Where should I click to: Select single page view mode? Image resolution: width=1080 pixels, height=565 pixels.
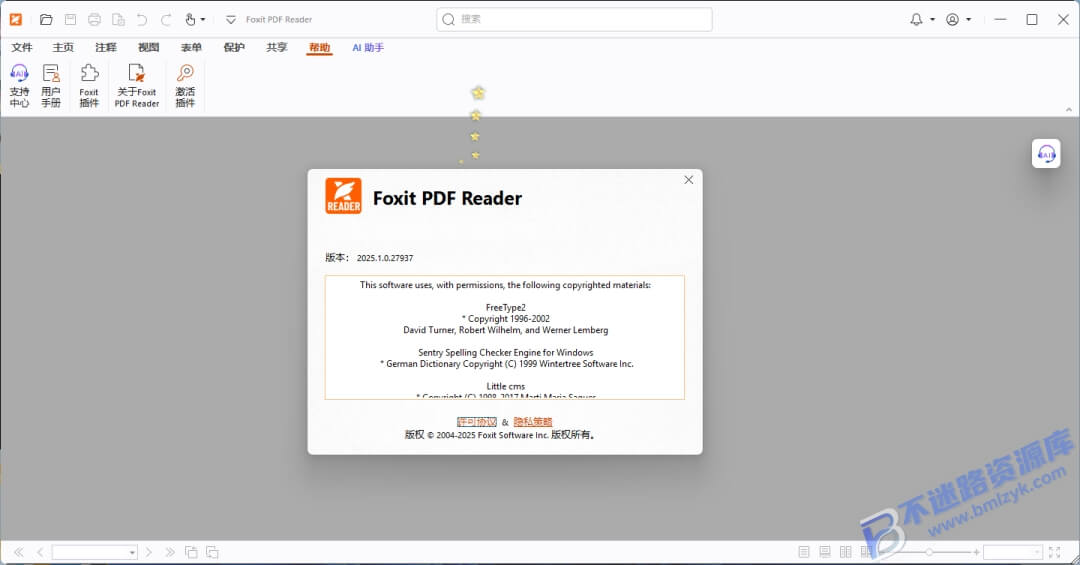[x=804, y=552]
